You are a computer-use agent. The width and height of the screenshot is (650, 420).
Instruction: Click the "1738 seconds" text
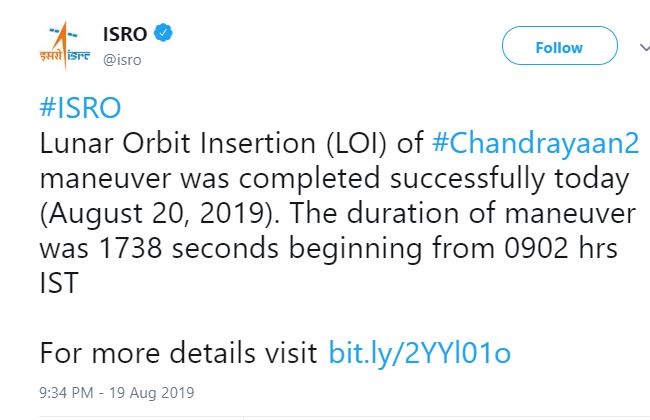[189, 248]
